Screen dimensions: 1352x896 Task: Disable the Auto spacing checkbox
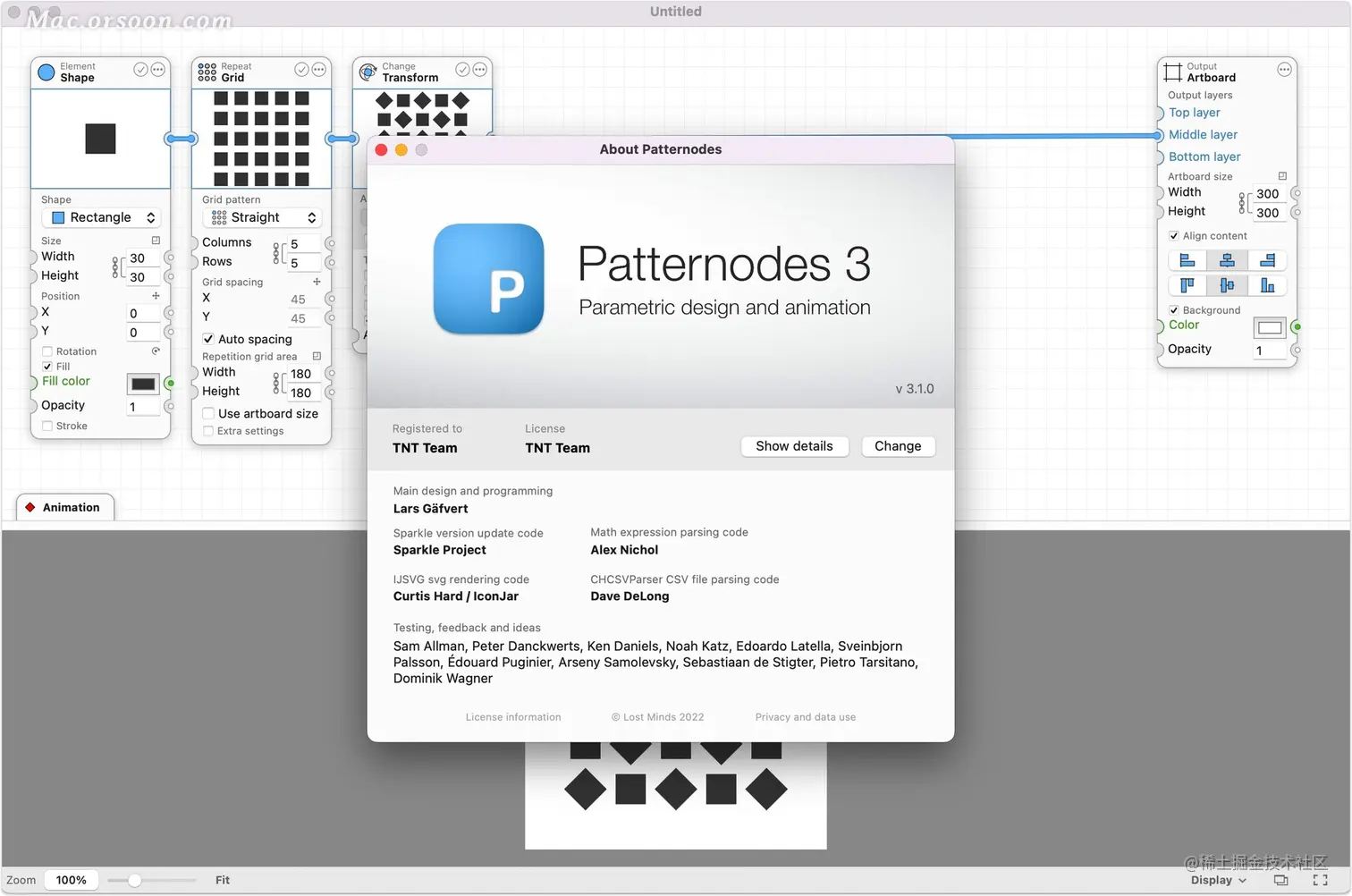tap(208, 339)
